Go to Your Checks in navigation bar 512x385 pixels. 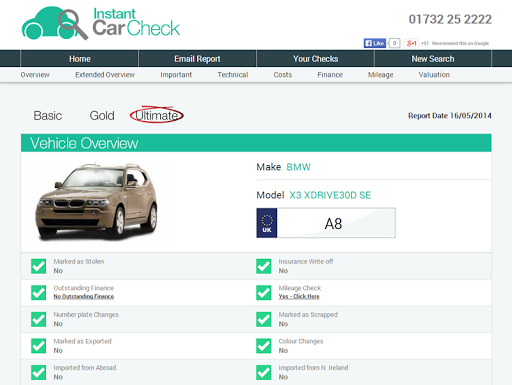315,59
